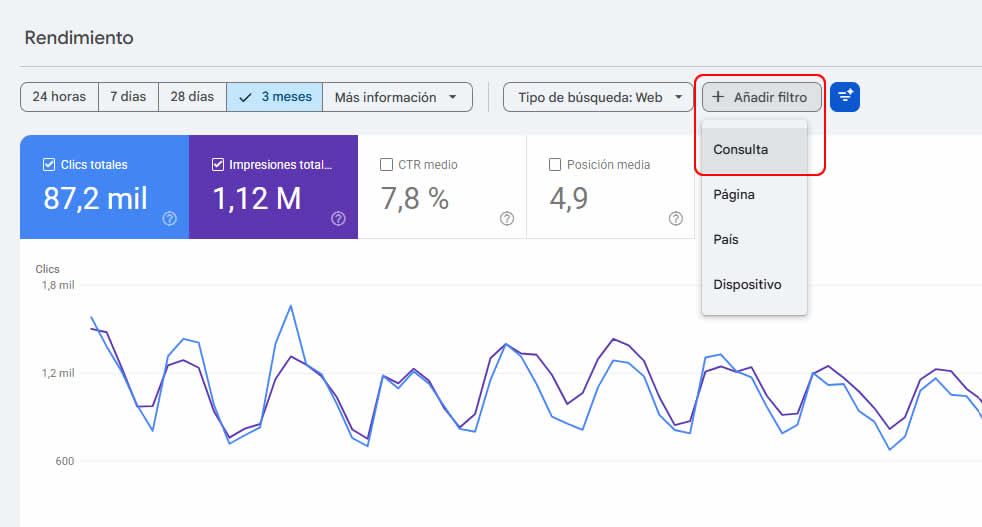Click the Añadir filtro button

point(762,97)
